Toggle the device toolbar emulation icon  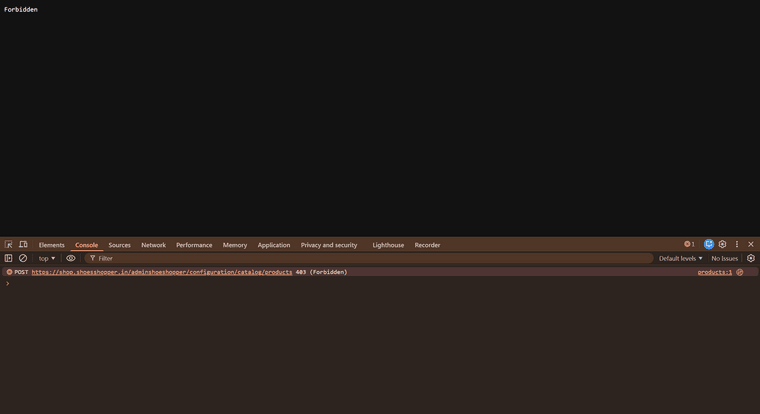tap(23, 244)
